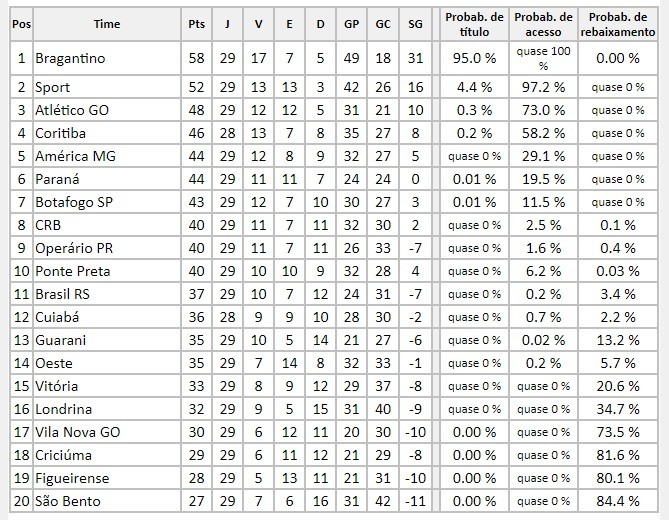This screenshot has height=520, width=669.
Task: Click the SG column header
Action: pyautogui.click(x=415, y=24)
